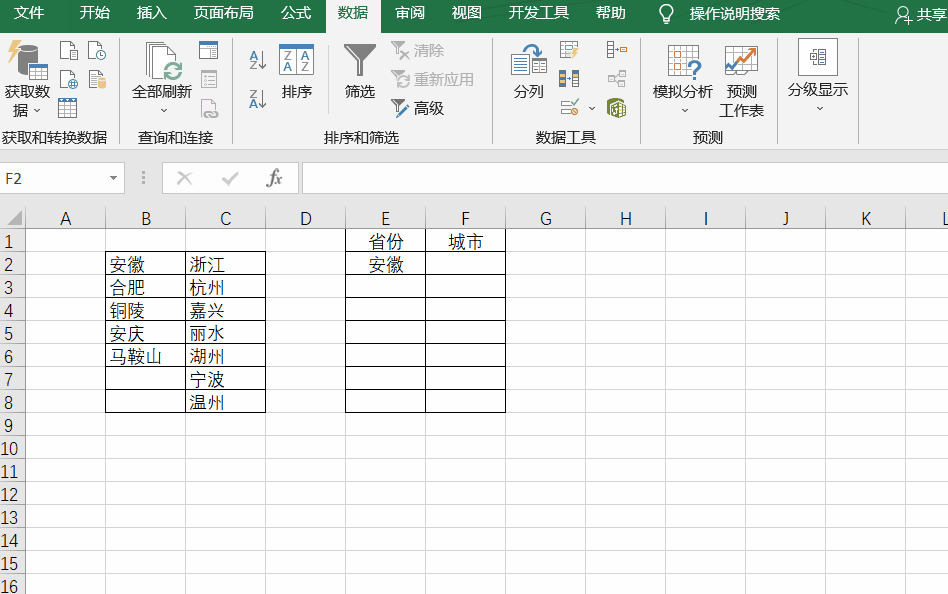This screenshot has height=594, width=948.
Task: Expand the Data Validation dropdown arrow
Action: [x=592, y=108]
